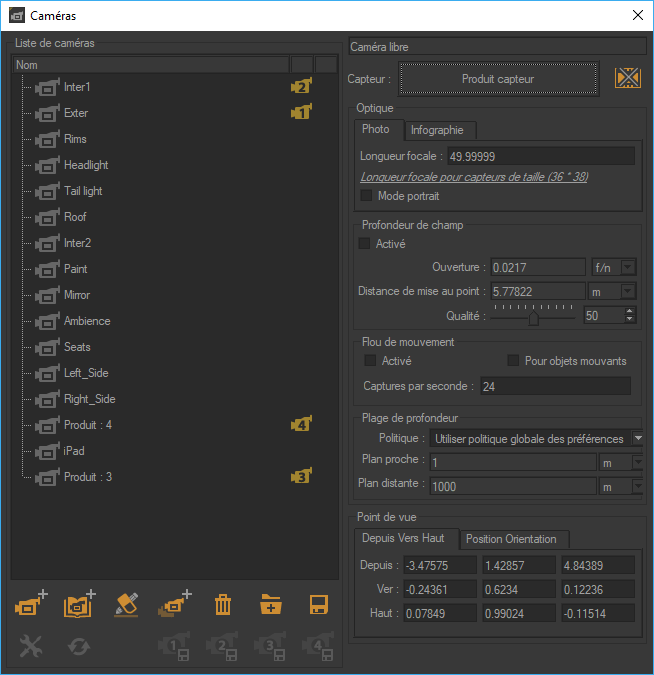
Task: Click the sensor overlay icon beside Produit capteur
Action: coord(627,79)
